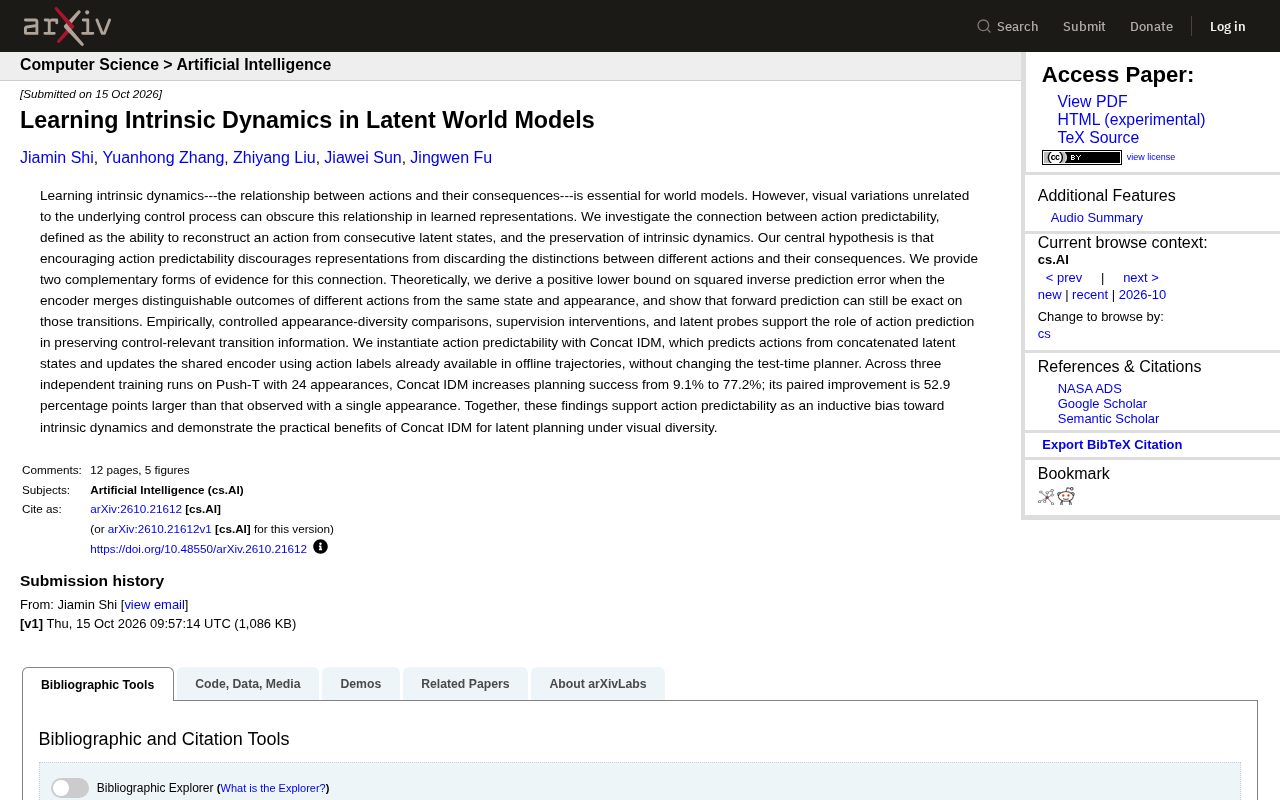Click Google Scholar citation link
Viewport: 1280px width, 800px height.
1102,404
